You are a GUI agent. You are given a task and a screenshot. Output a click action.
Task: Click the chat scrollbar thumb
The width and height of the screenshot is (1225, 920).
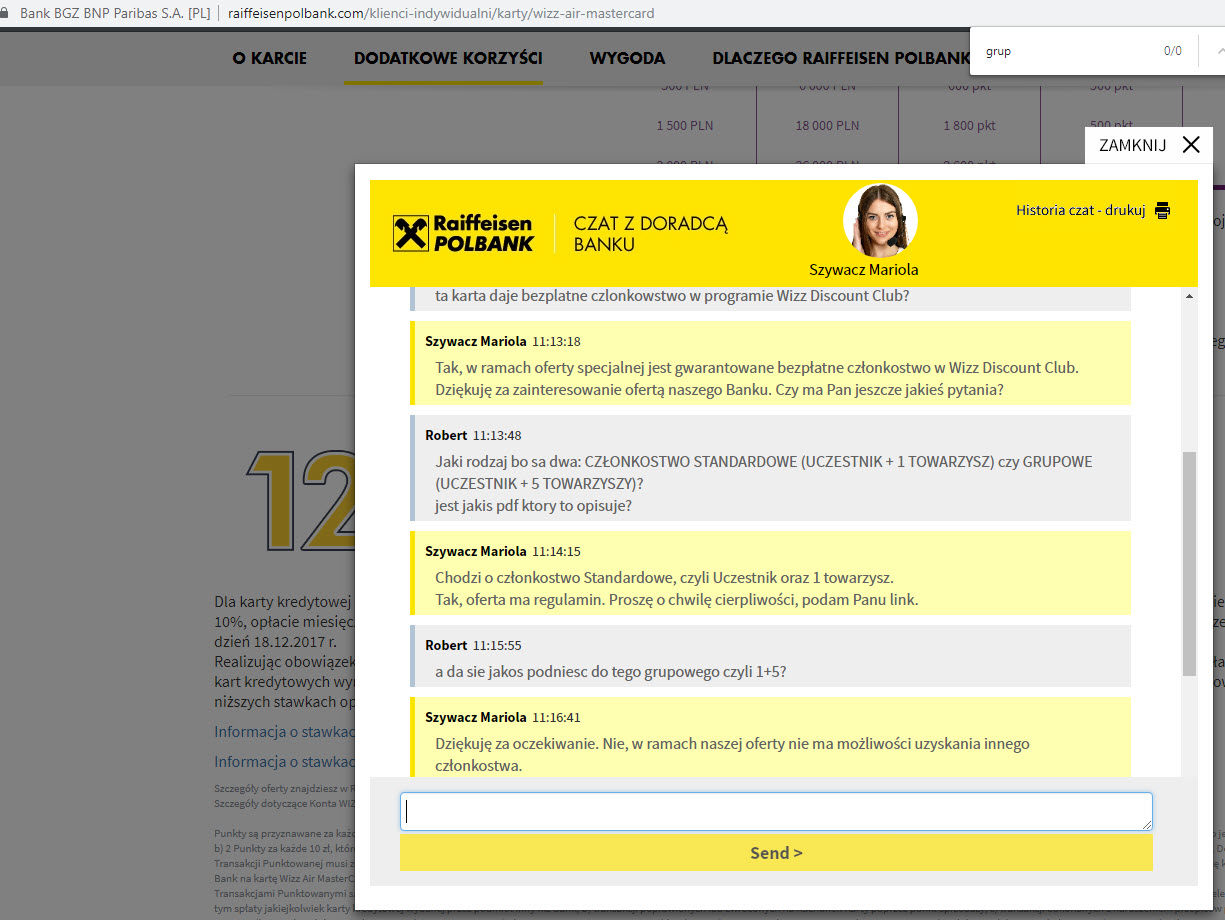coord(1189,563)
